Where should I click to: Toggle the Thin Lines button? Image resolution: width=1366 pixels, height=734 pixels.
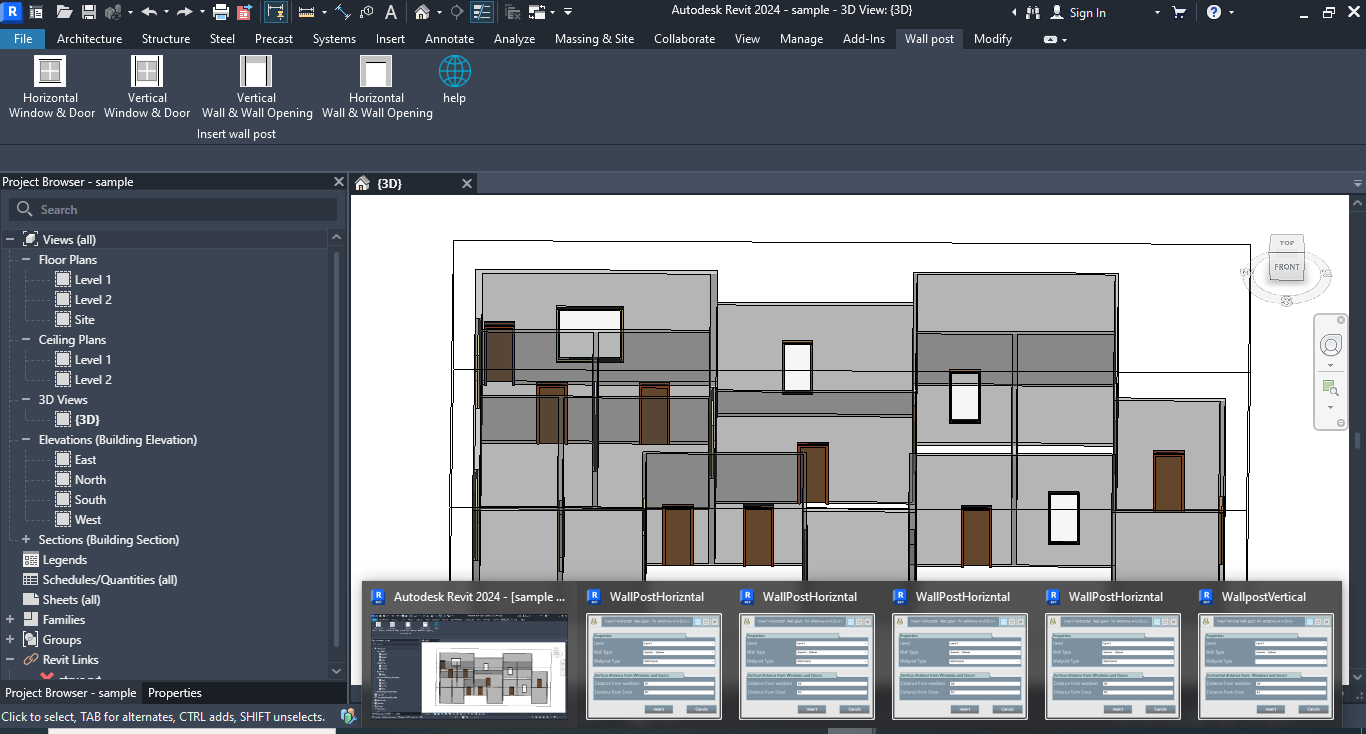482,12
